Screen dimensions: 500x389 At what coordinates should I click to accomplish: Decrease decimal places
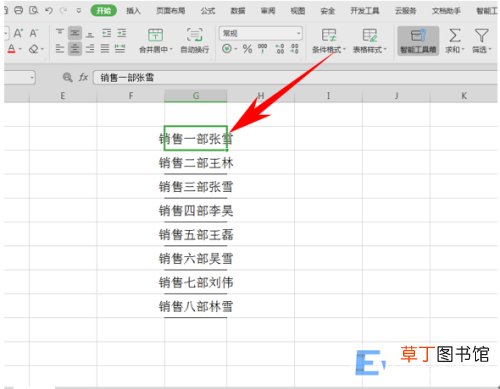[x=294, y=49]
